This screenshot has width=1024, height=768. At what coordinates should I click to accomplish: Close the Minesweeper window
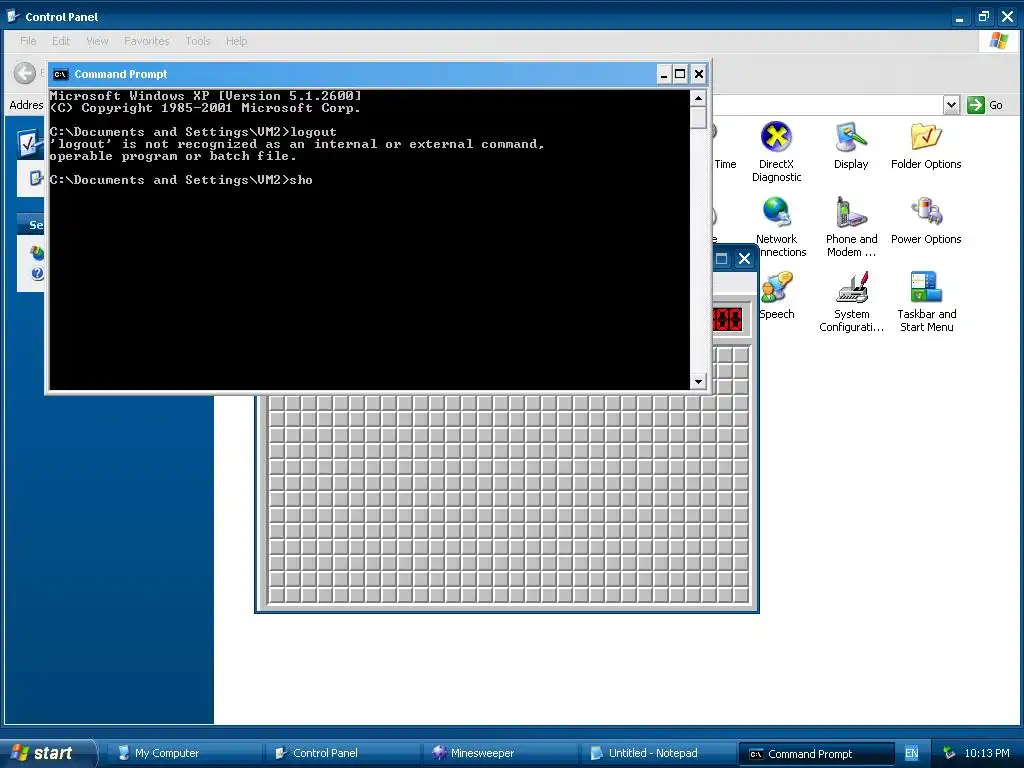tap(744, 259)
